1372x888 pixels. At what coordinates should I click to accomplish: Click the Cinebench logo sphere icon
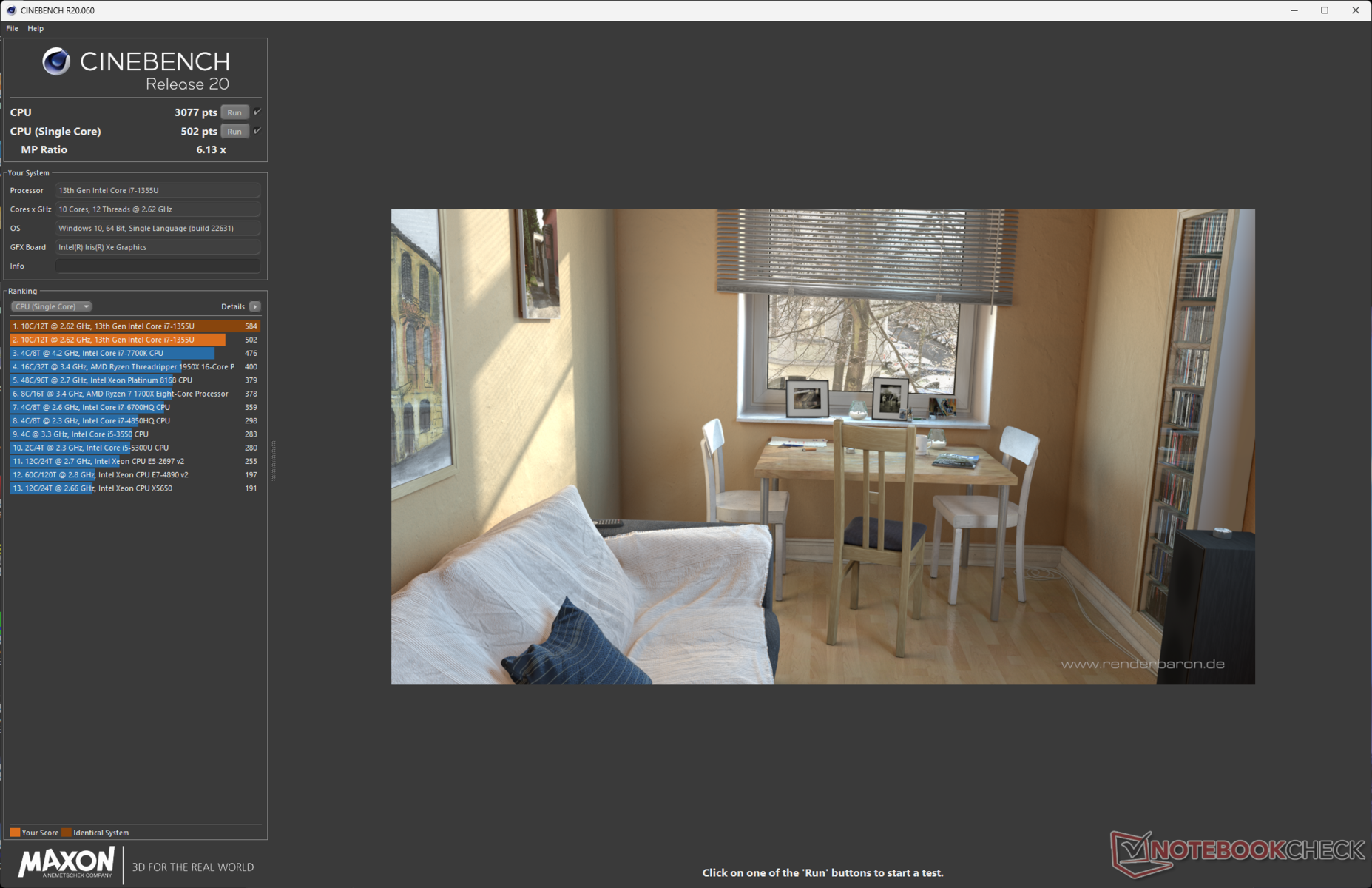[x=56, y=61]
